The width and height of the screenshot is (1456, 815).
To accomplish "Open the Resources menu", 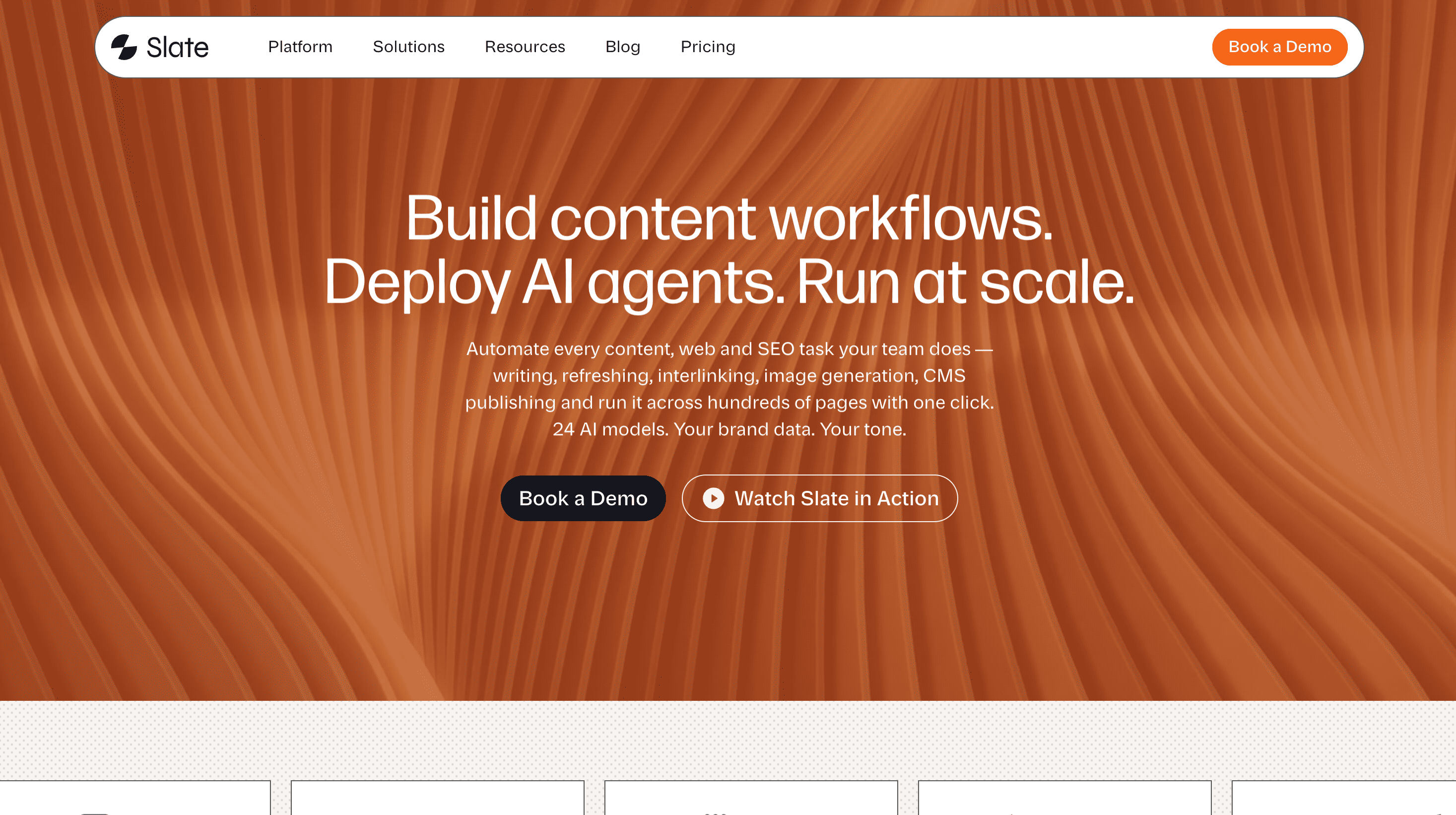I will tap(525, 47).
